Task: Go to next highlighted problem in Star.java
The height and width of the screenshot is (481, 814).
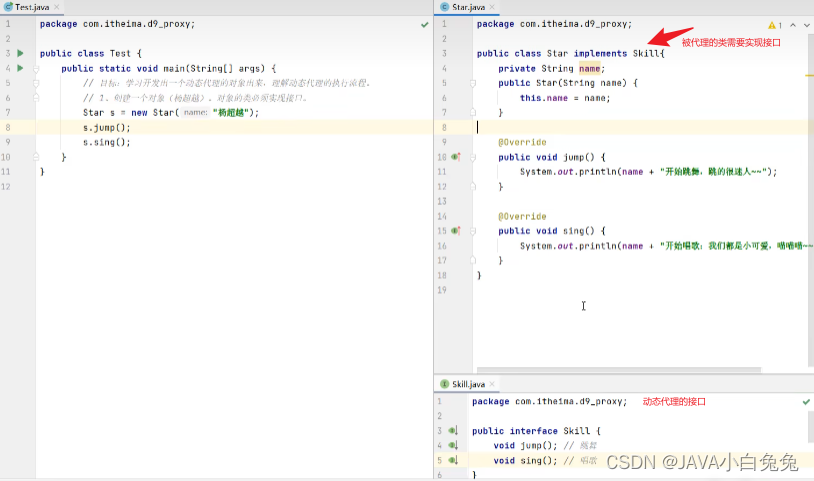Action: click(x=807, y=25)
